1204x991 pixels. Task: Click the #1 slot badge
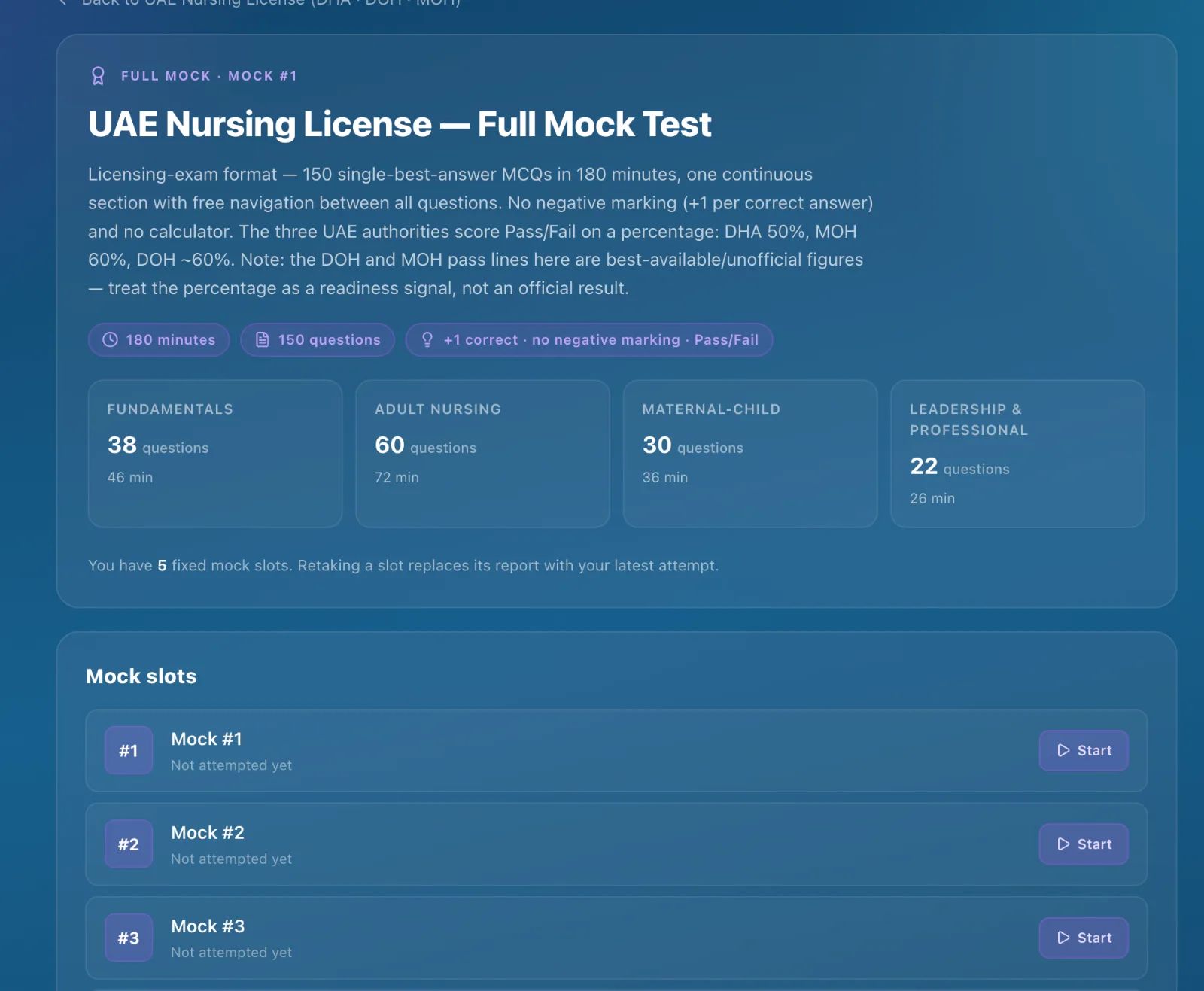tap(129, 750)
